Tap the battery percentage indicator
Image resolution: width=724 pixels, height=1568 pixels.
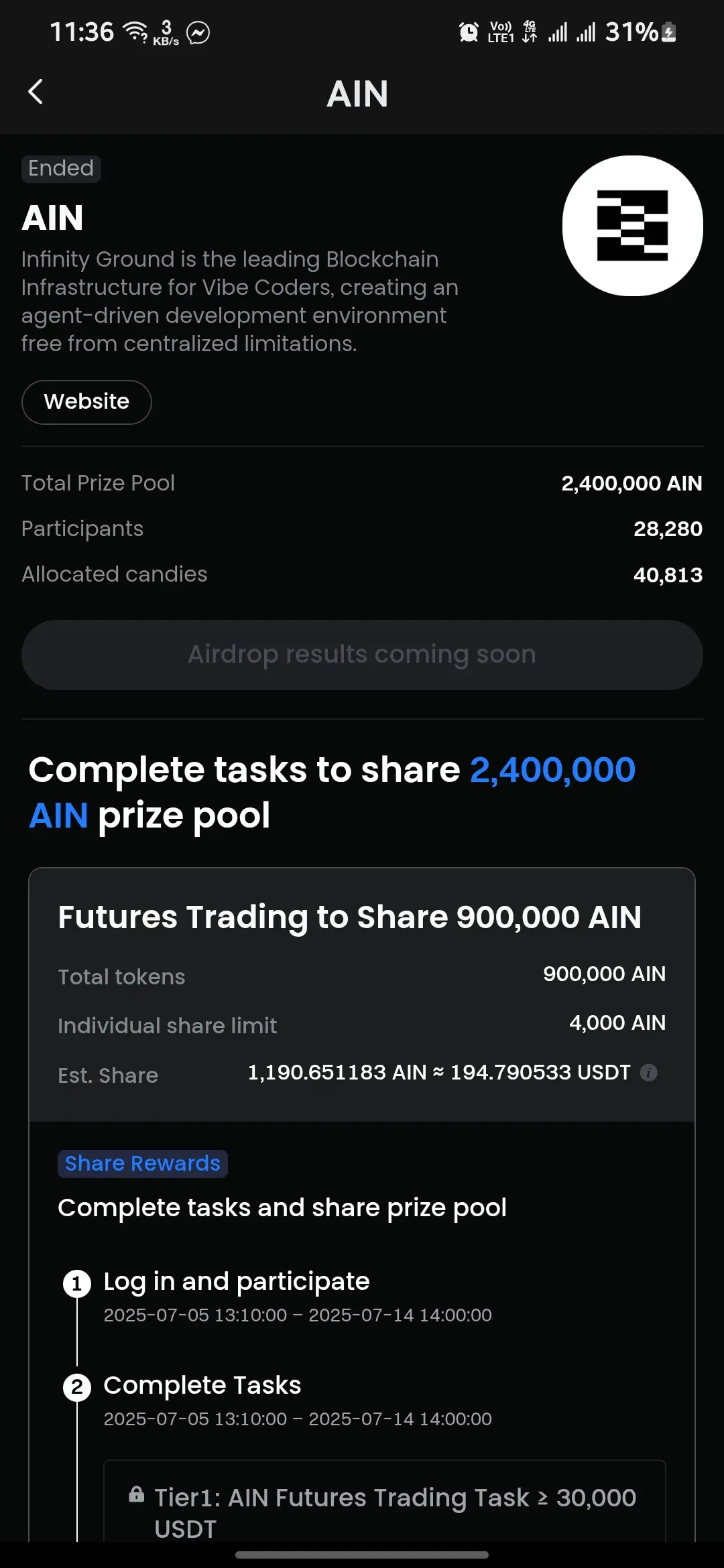point(640,31)
